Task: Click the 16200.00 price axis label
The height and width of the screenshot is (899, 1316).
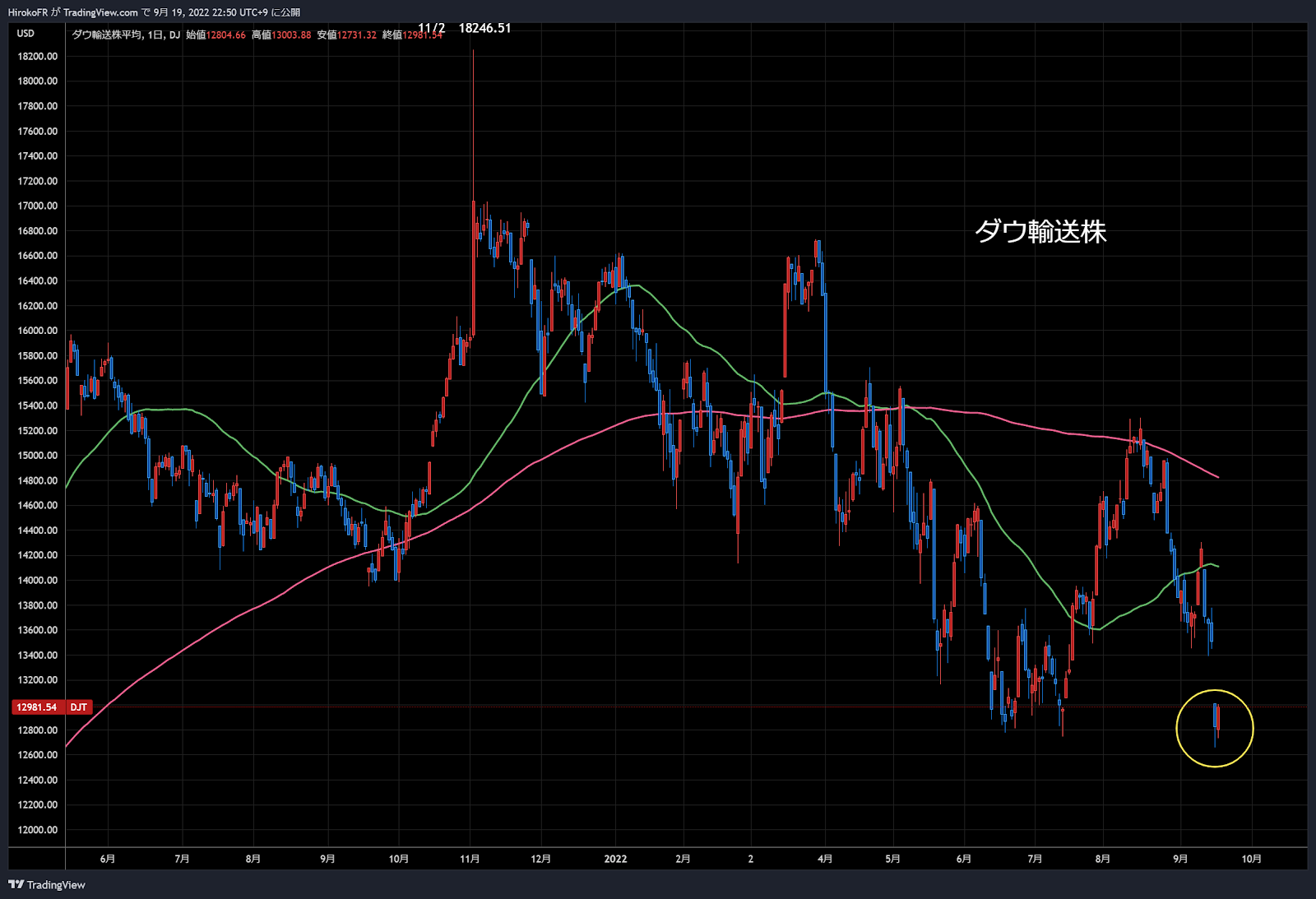Action: tap(38, 306)
